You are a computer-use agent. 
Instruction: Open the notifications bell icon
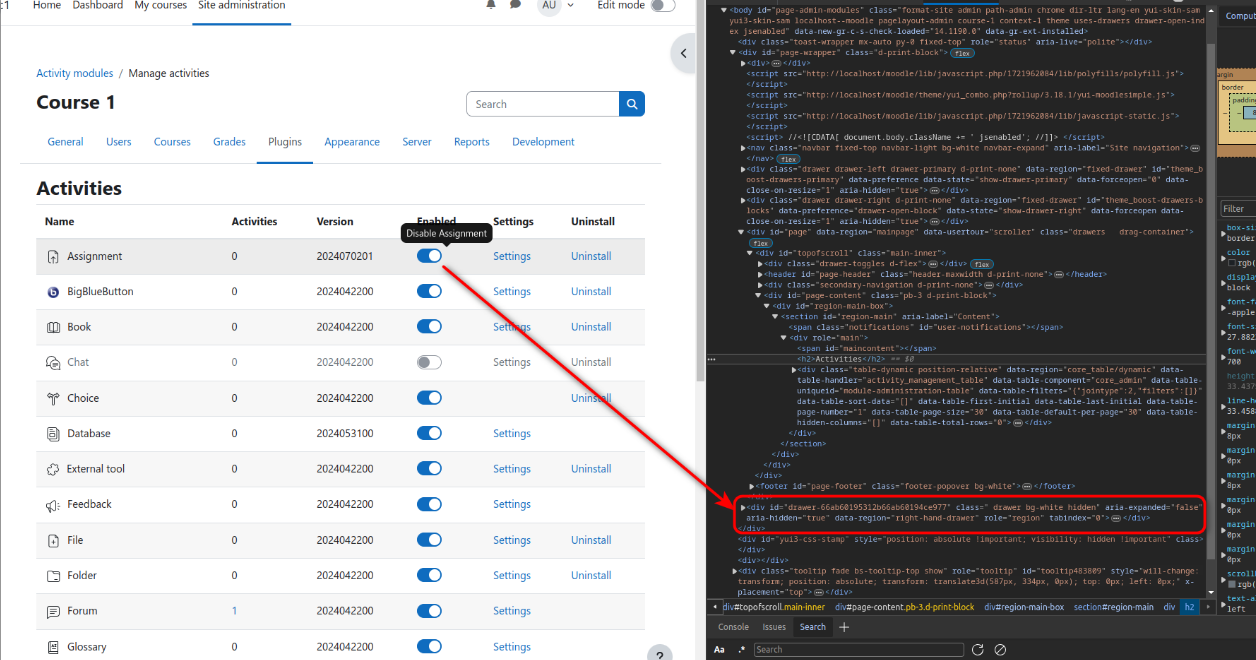[490, 5]
